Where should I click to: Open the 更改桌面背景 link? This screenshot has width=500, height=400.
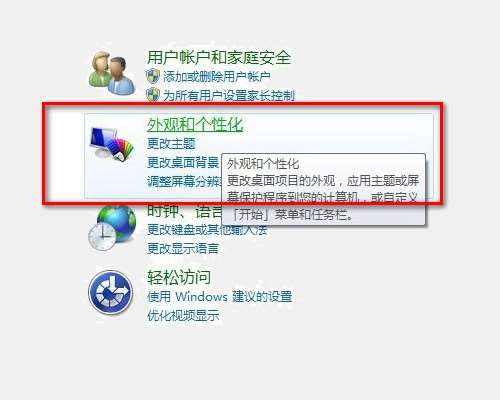pos(183,163)
